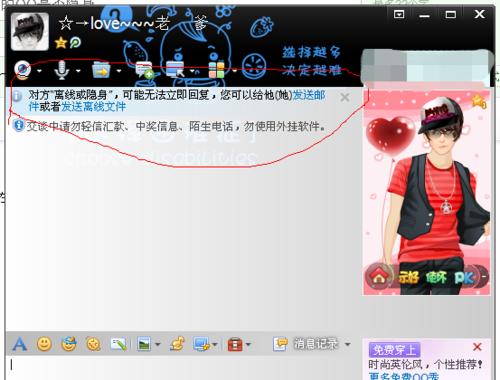Open 消息记录 message history

306,344
